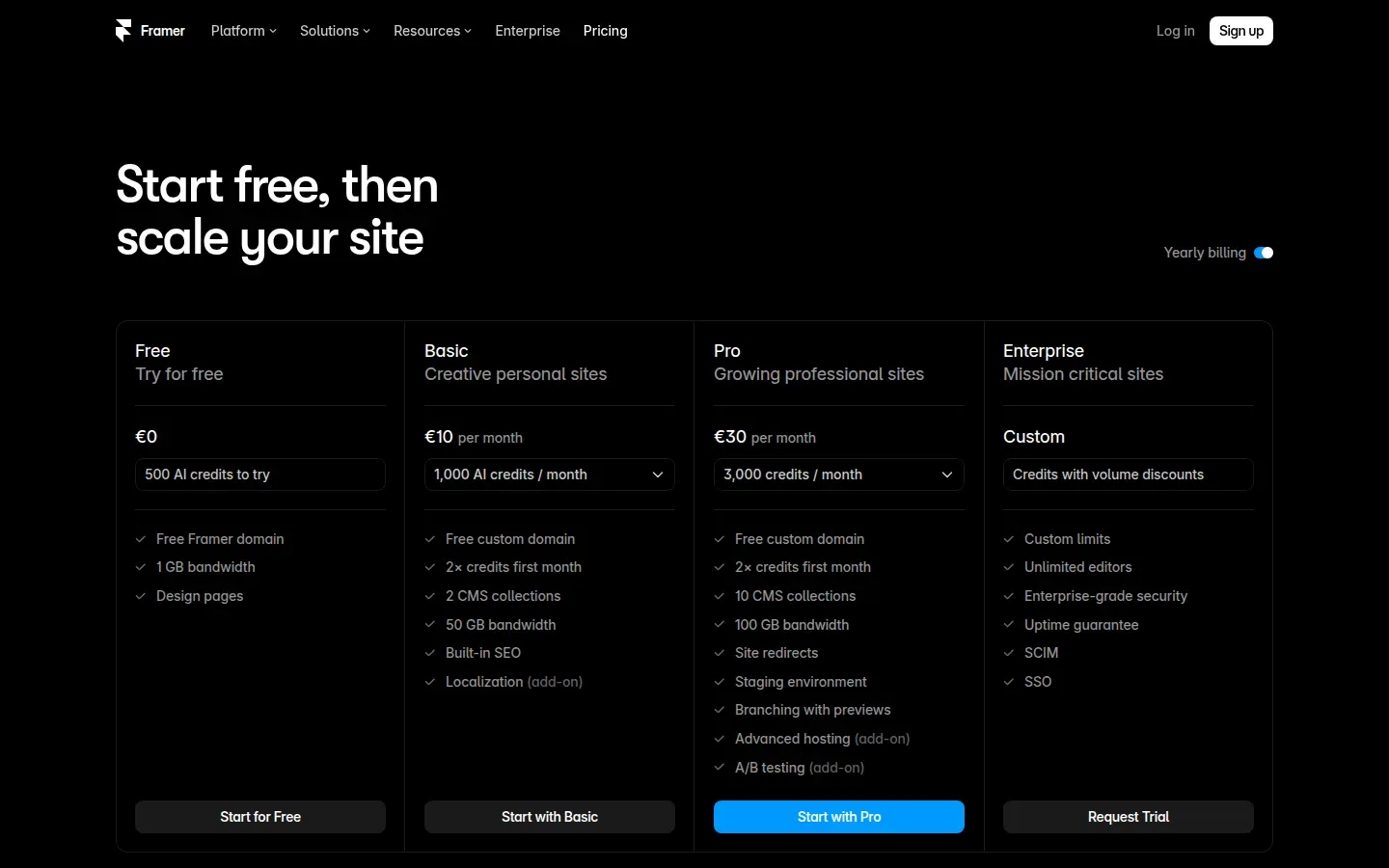The image size is (1389, 868).
Task: Click the 'Staging environment' feature text
Action: click(x=801, y=682)
